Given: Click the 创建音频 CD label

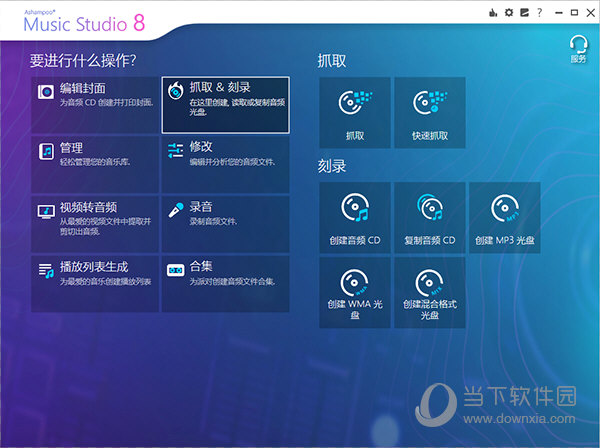Looking at the screenshot, I should [355, 240].
